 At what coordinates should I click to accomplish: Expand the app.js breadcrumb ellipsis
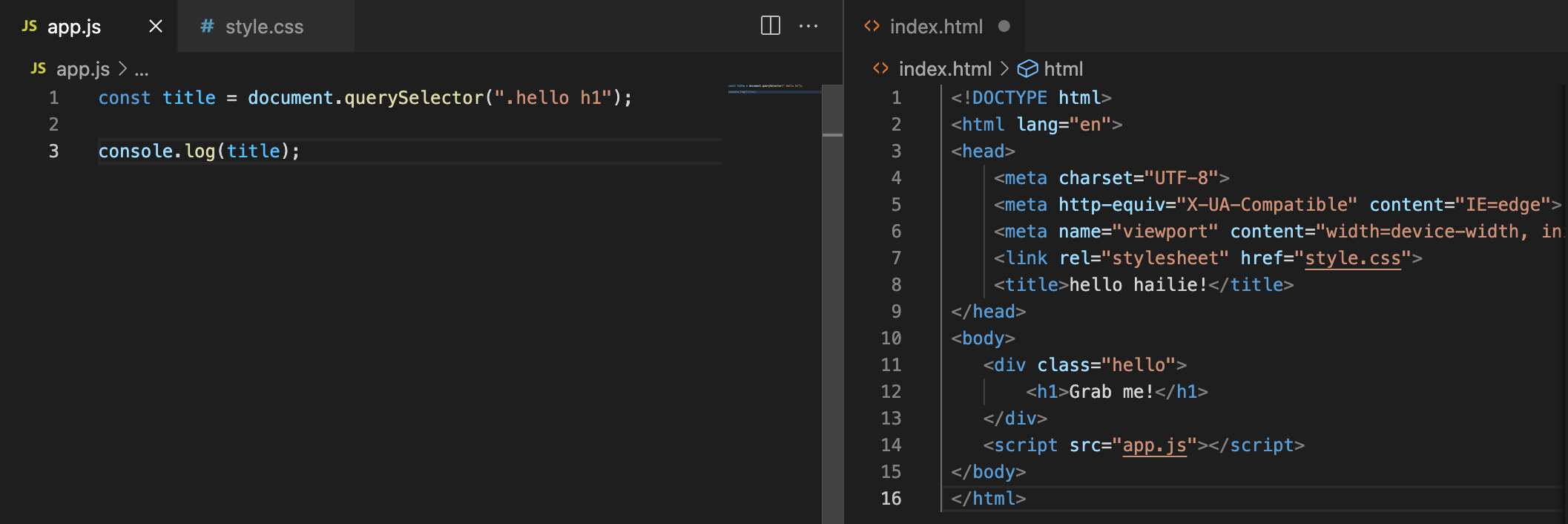[142, 70]
